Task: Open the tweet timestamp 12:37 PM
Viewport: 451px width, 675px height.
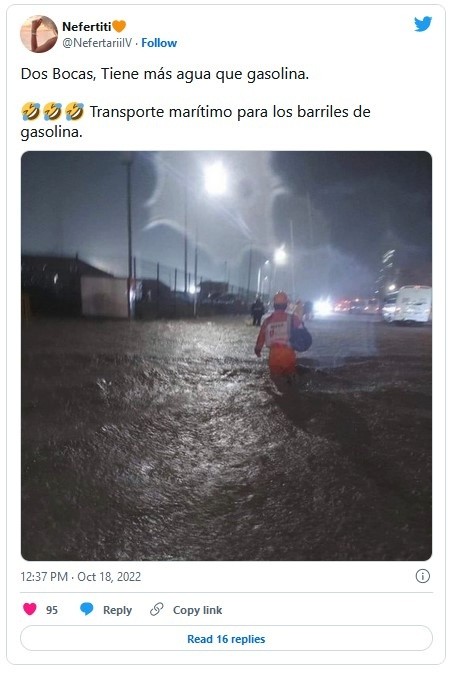Action: (x=44, y=576)
